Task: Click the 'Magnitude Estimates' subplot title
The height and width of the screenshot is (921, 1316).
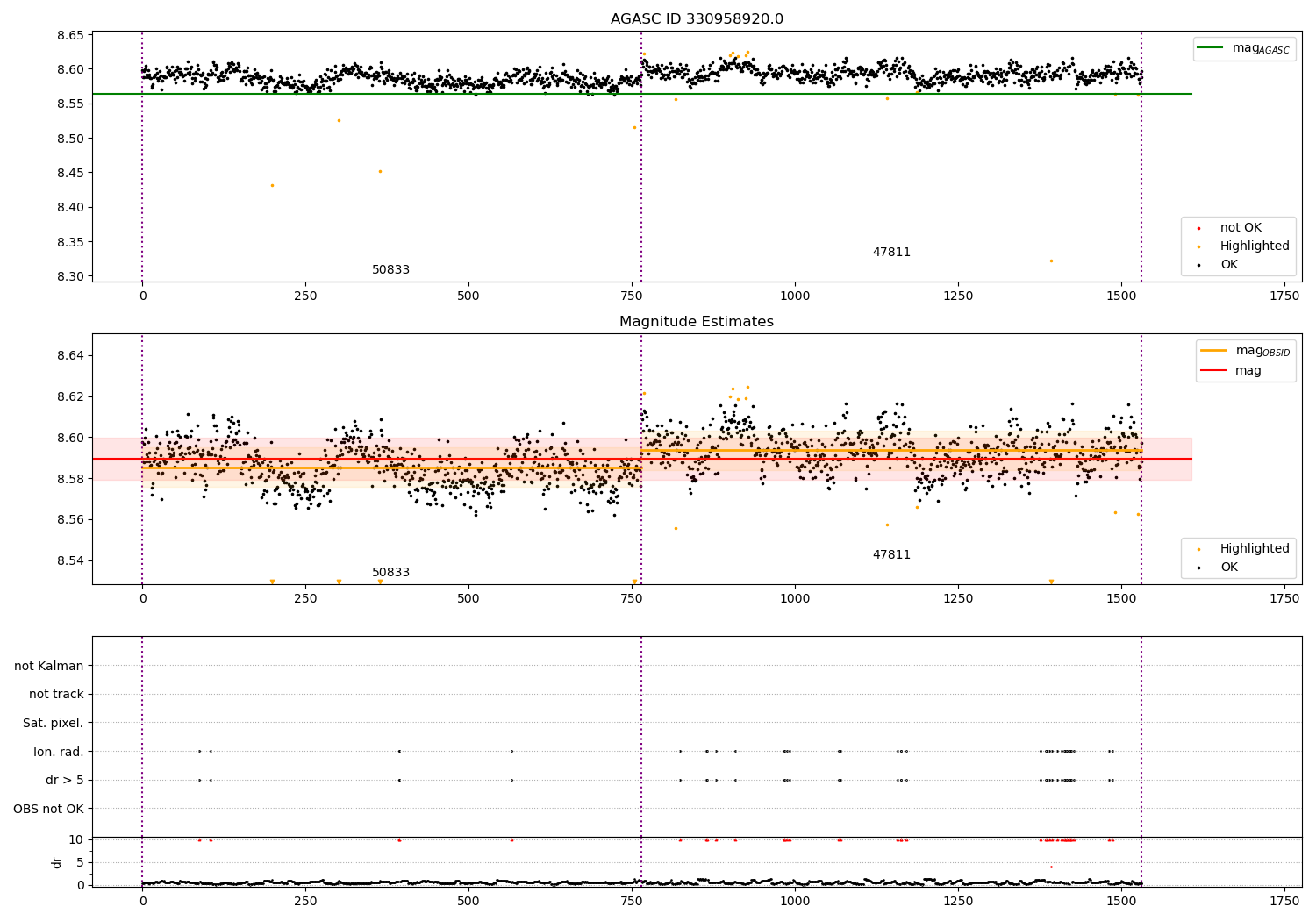Action: coord(697,322)
